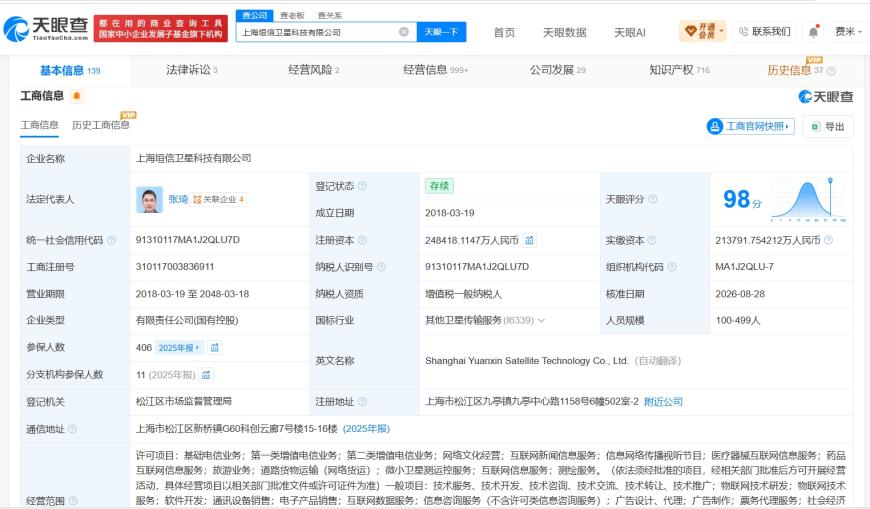Open the 天眼AI navigation link
870x509 pixels.
(629, 33)
